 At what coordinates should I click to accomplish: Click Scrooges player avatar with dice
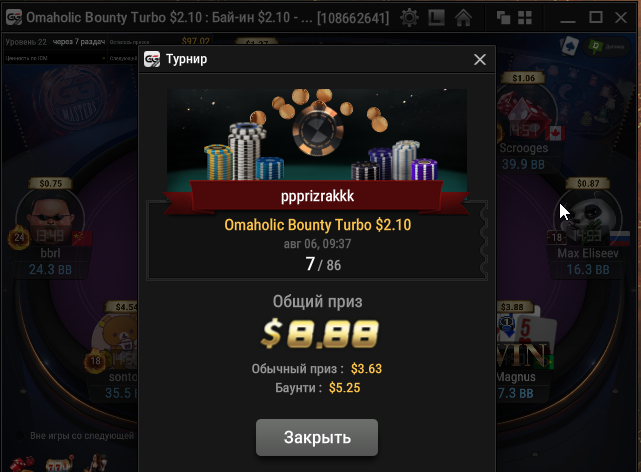click(x=524, y=112)
